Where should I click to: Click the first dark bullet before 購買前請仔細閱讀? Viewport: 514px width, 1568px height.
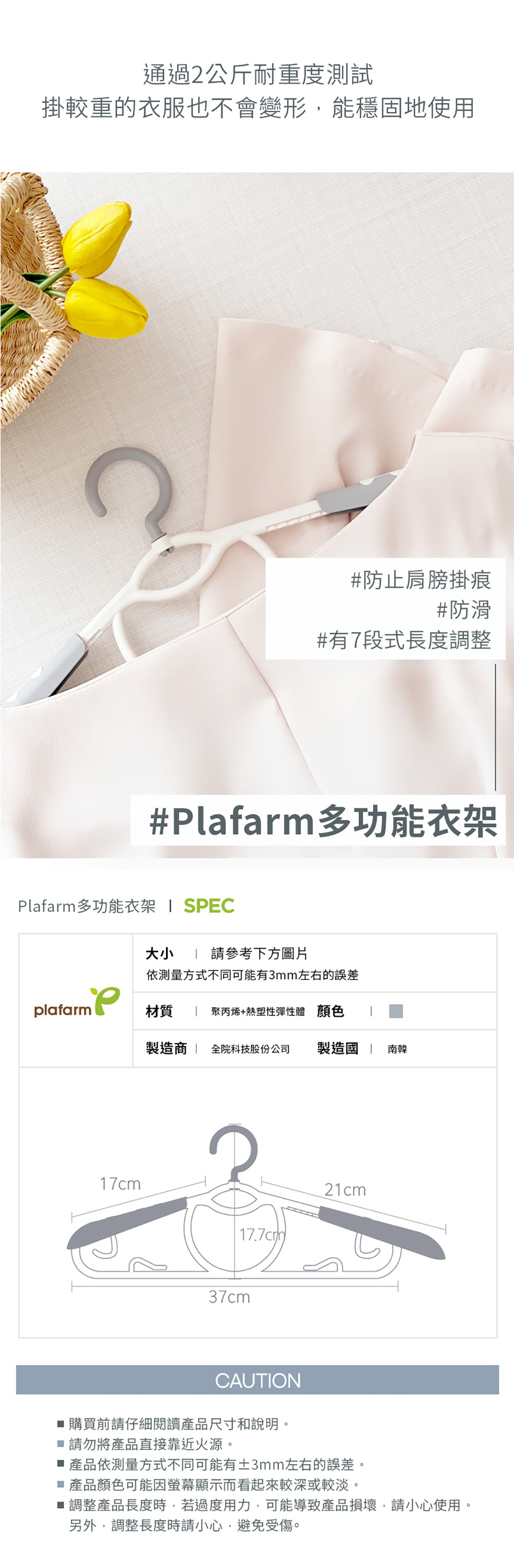[x=60, y=1424]
